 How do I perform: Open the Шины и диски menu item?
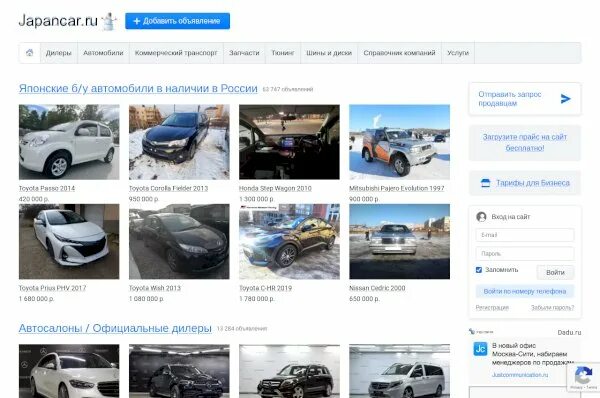[x=329, y=53]
